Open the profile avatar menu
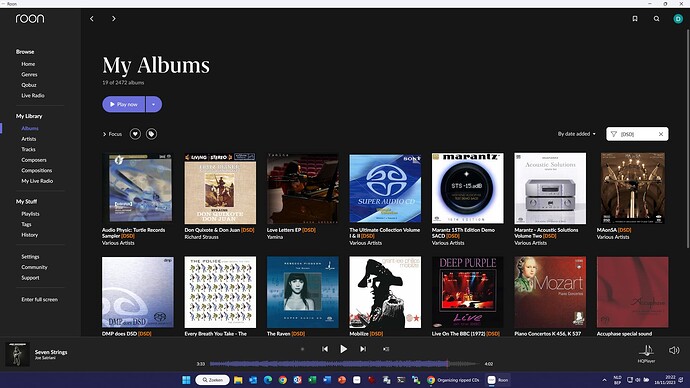This screenshot has height=388, width=690. 678,18
